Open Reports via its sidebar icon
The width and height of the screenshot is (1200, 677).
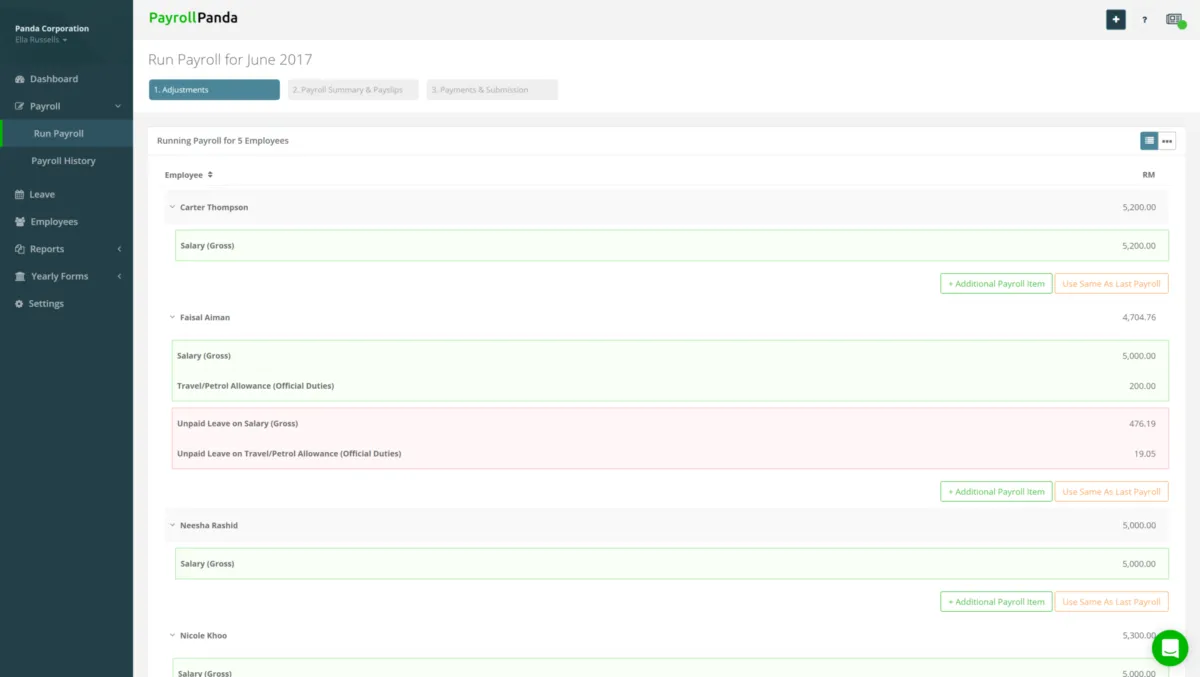(21, 248)
